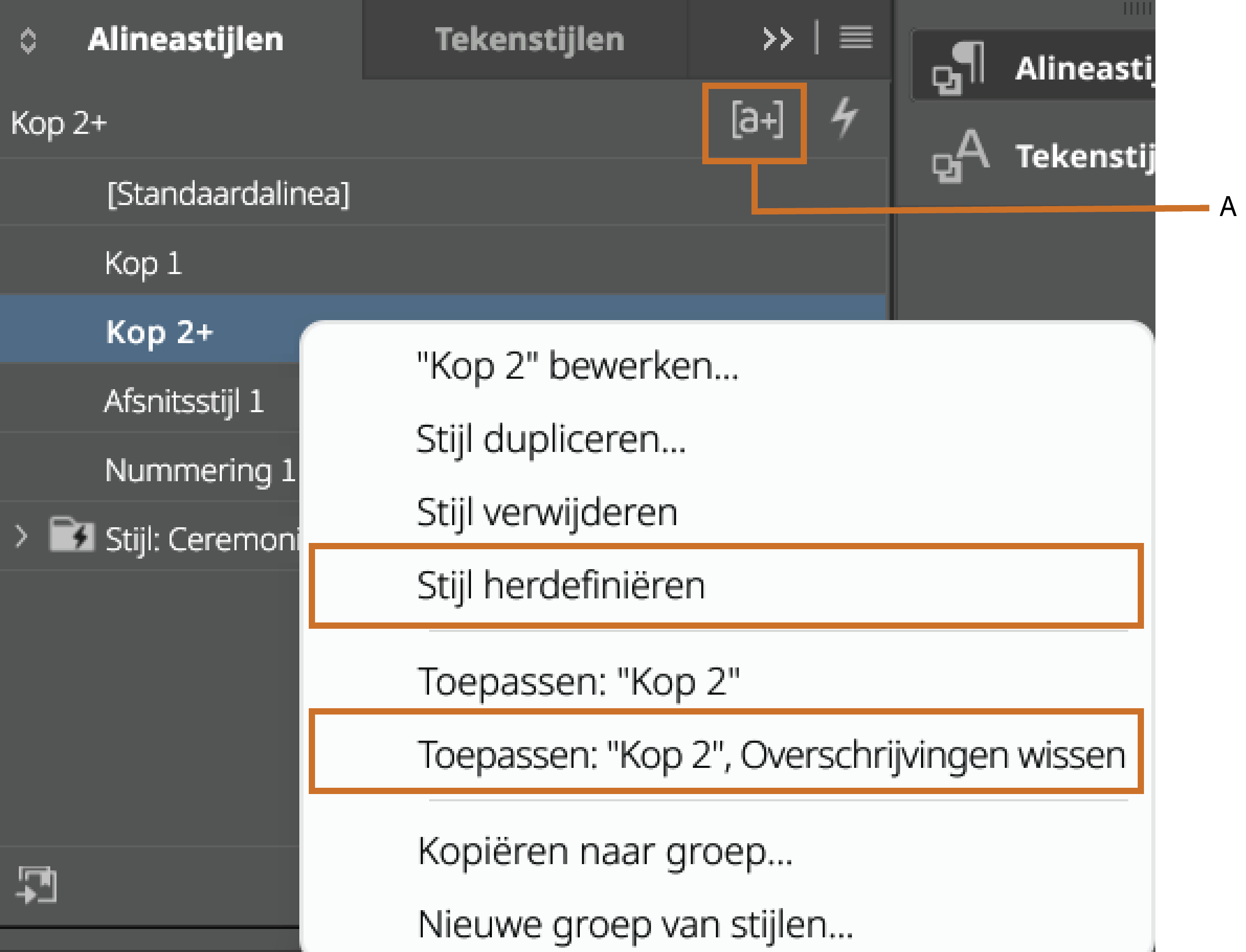The image size is (1246, 952).
Task: Click the style group folder icon
Action: point(71,535)
